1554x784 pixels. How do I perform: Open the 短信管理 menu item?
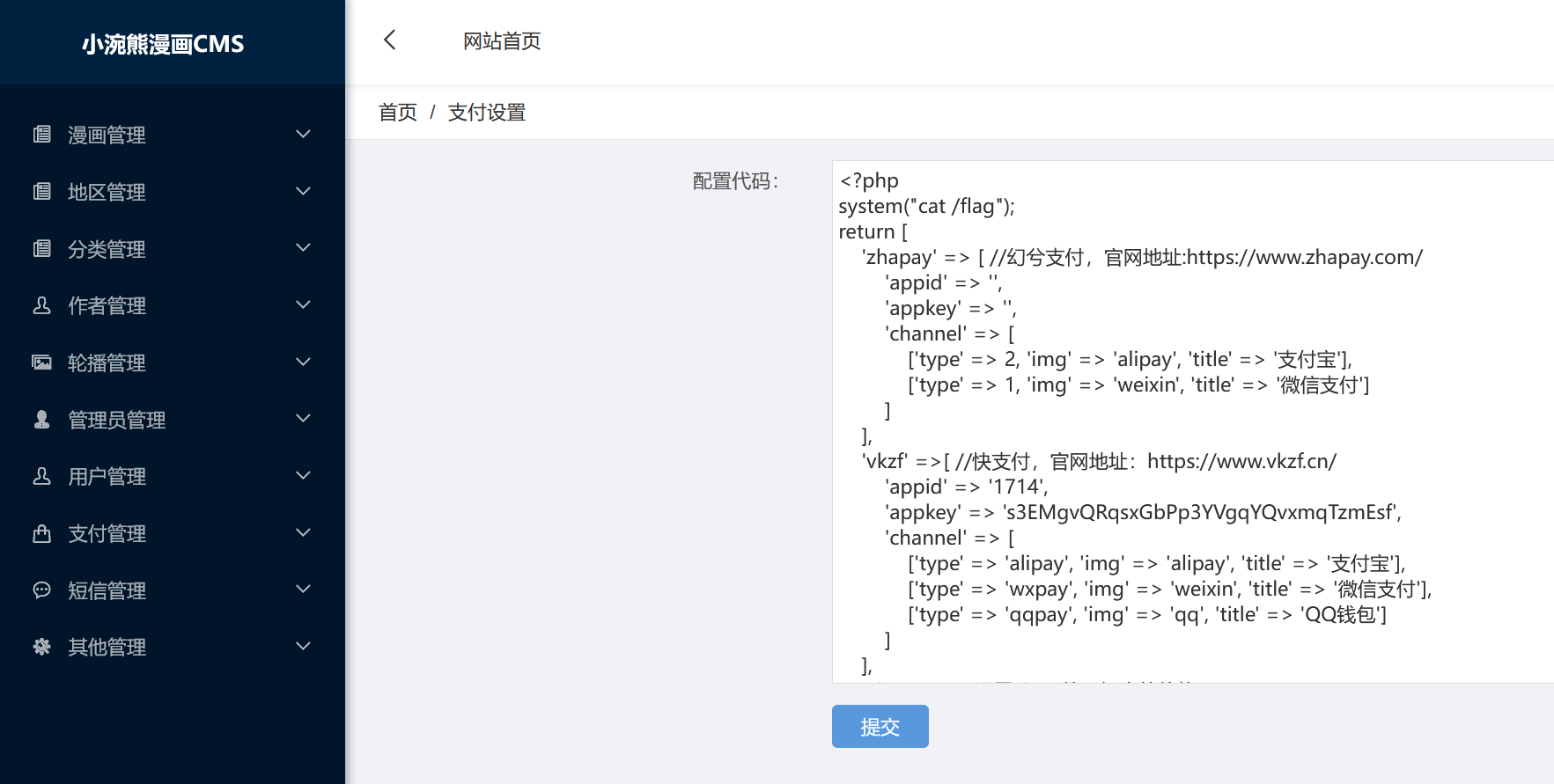tap(173, 590)
